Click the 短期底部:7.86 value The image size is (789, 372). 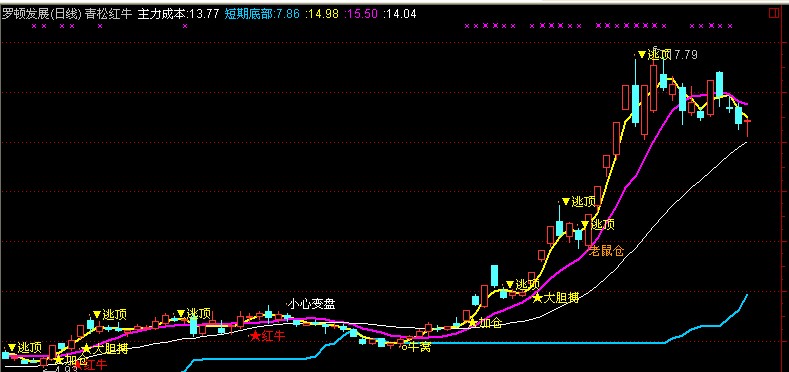click(x=262, y=14)
